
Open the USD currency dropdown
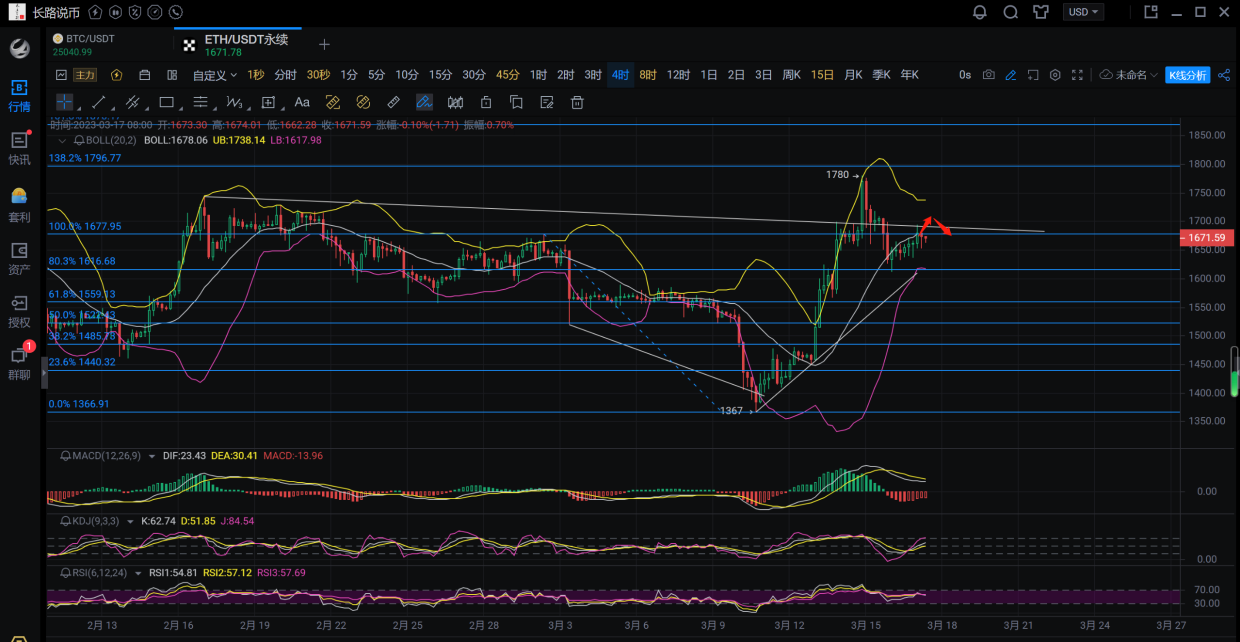click(x=1084, y=12)
